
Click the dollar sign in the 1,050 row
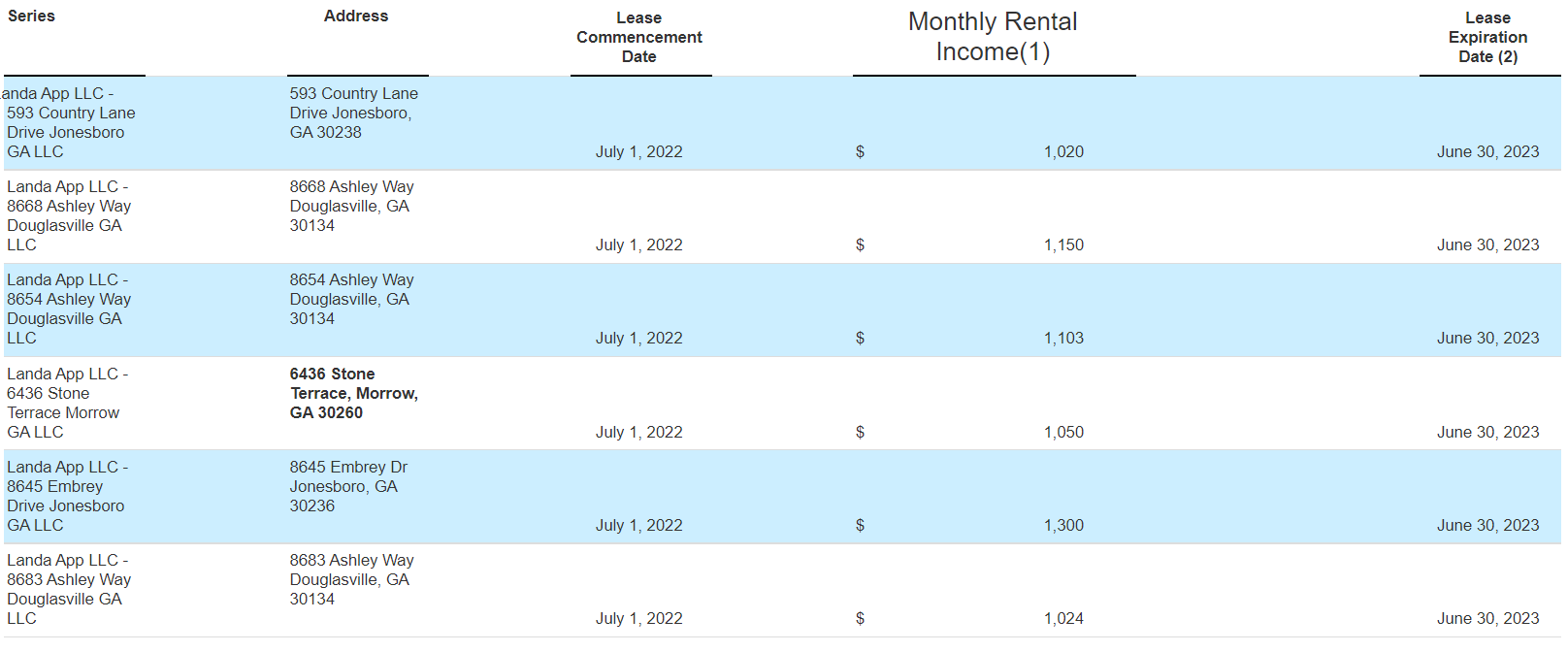[860, 432]
